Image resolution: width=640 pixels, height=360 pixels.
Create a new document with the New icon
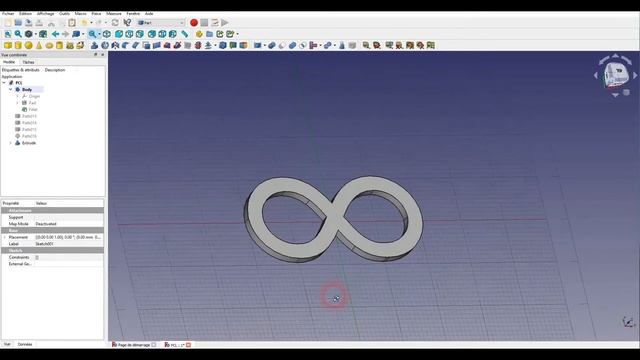pyautogui.click(x=8, y=23)
